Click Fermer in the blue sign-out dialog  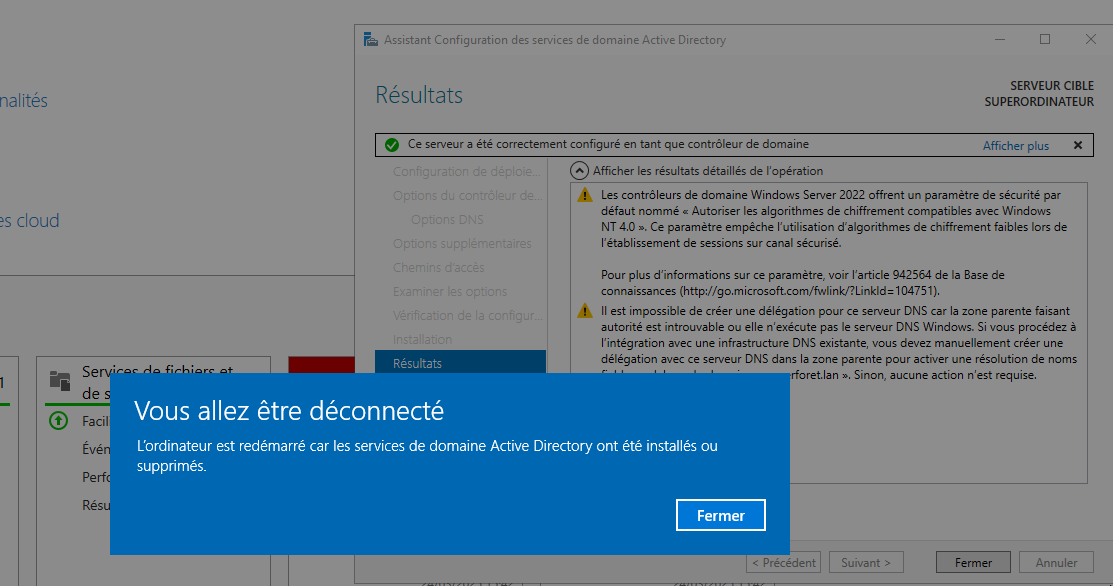point(720,515)
